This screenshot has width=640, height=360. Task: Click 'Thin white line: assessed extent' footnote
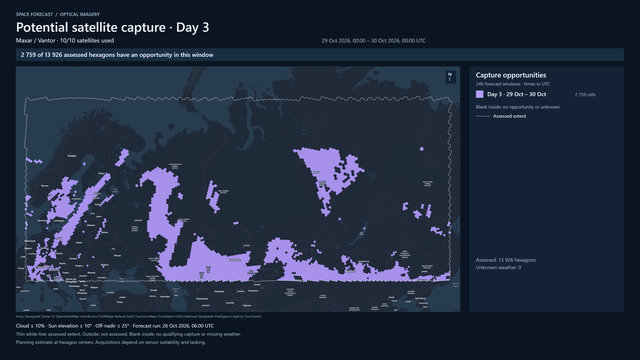click(x=128, y=334)
